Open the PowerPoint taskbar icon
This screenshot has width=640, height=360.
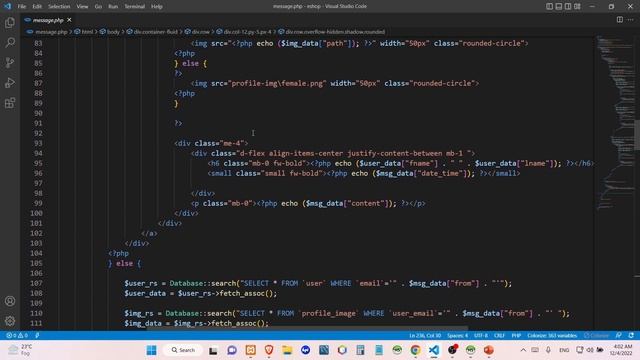tap(489, 350)
